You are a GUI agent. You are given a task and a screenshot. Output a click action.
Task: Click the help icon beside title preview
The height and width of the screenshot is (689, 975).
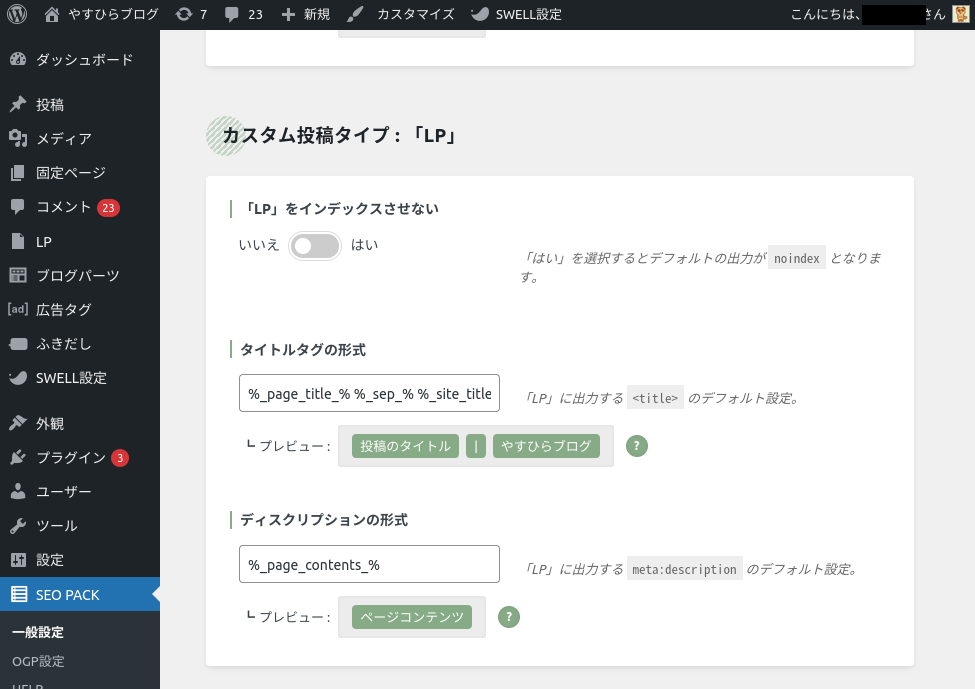637,446
